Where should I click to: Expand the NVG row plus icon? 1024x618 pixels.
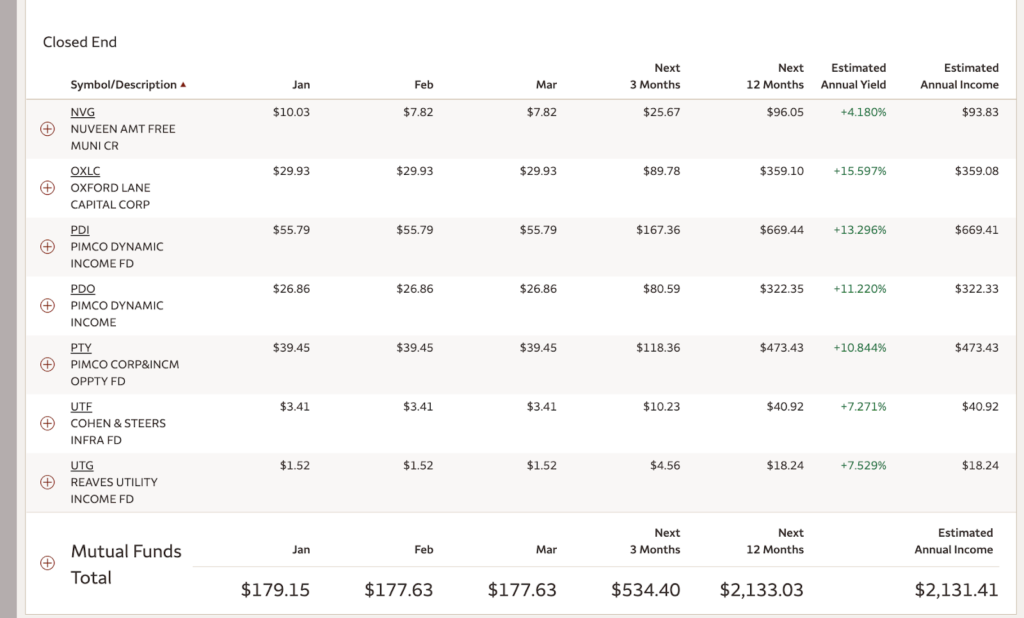click(x=47, y=129)
